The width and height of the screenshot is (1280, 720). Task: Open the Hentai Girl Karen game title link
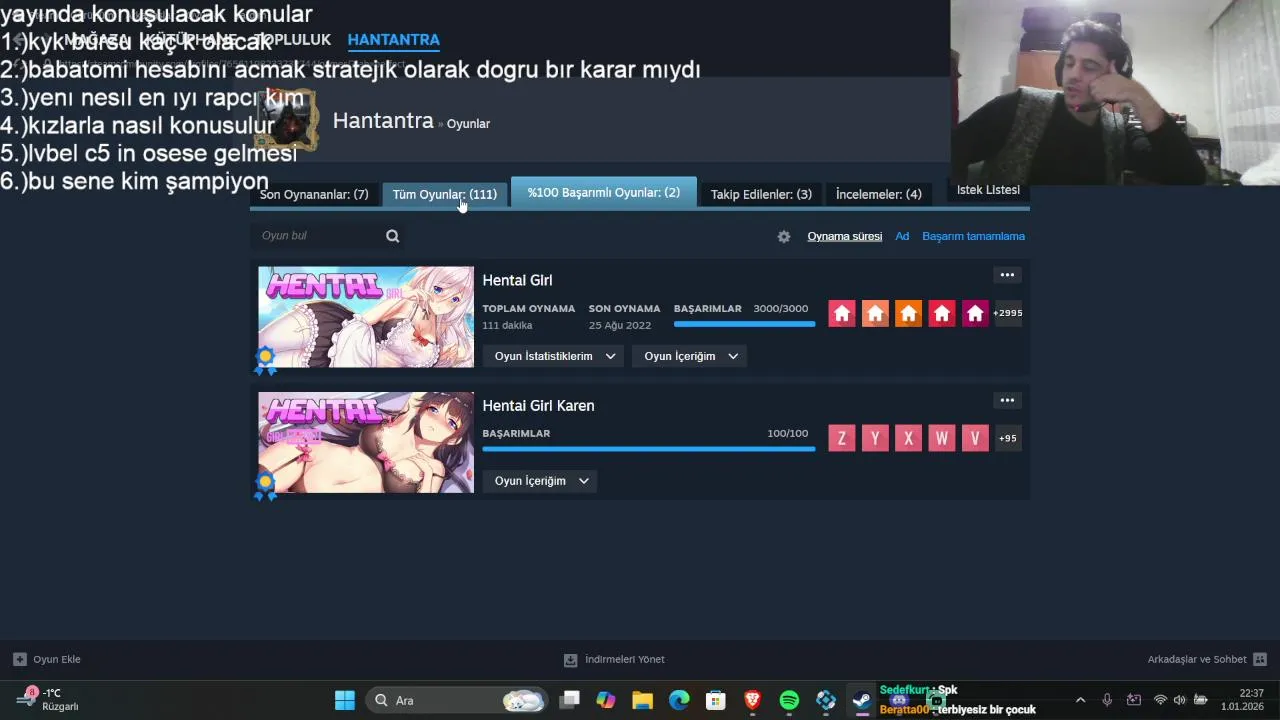point(538,406)
